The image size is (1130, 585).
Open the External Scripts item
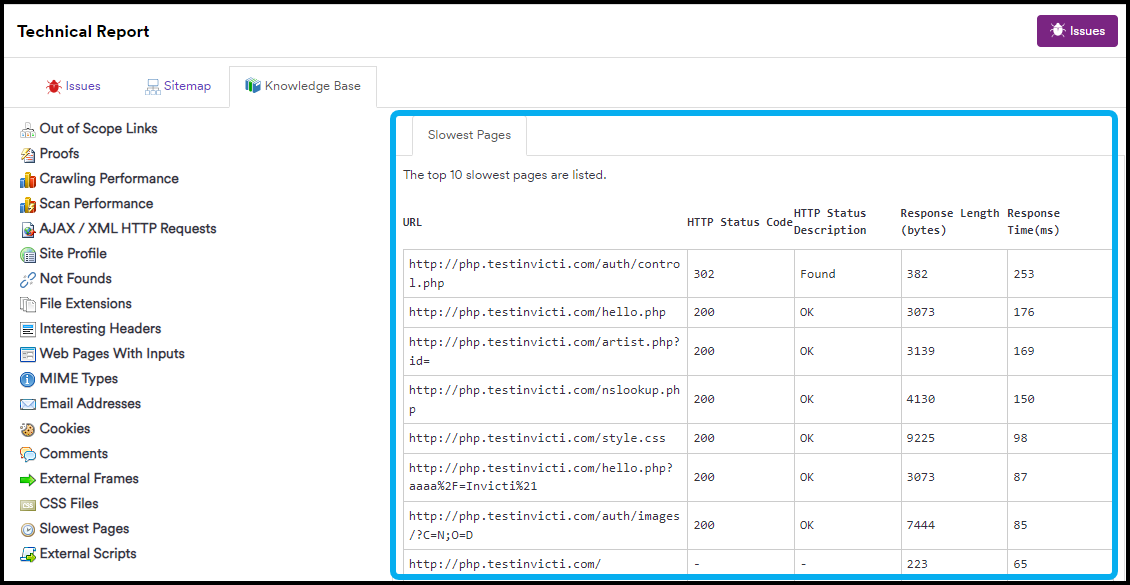pos(88,554)
